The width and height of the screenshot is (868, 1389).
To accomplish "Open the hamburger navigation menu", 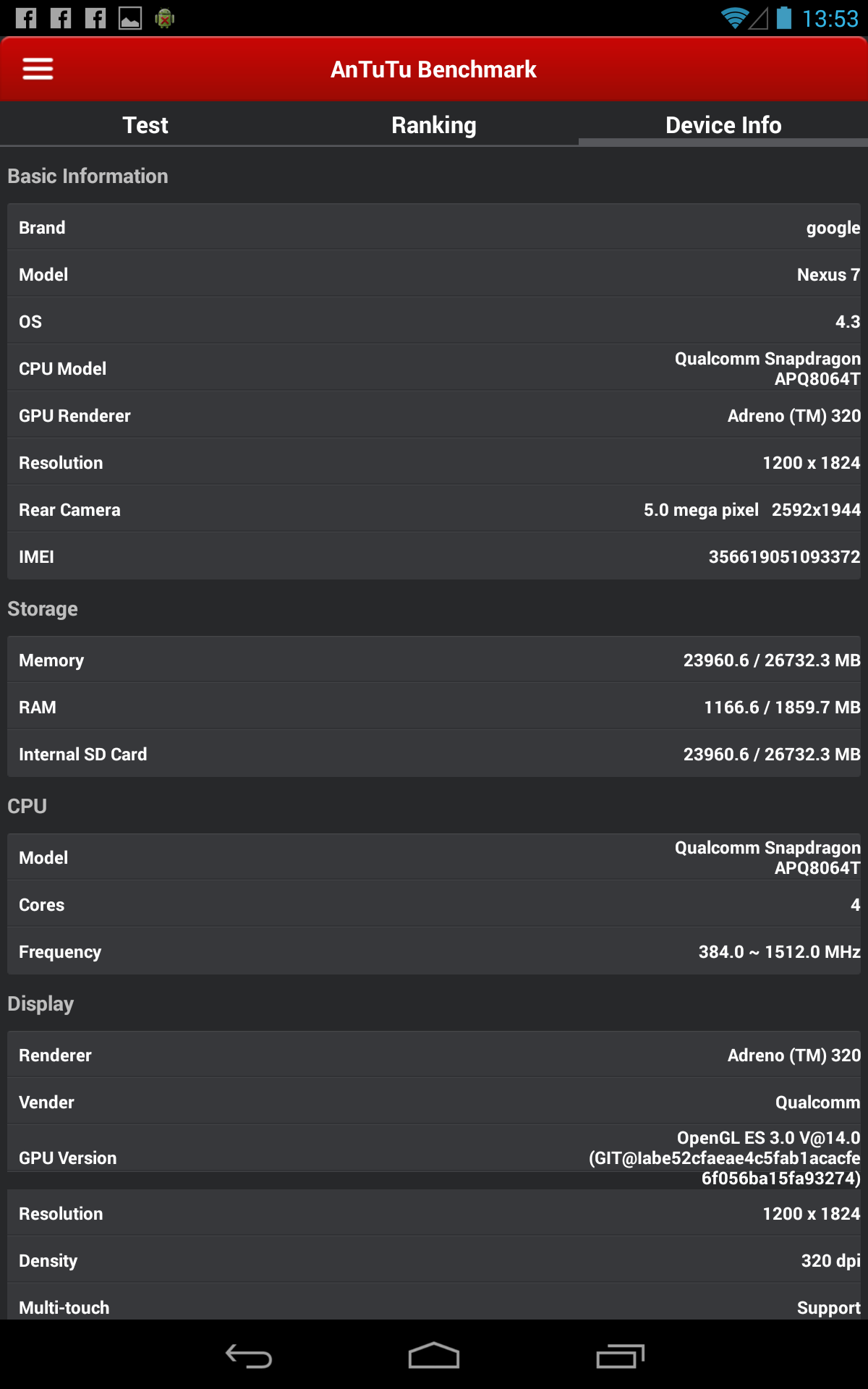I will pyautogui.click(x=38, y=69).
